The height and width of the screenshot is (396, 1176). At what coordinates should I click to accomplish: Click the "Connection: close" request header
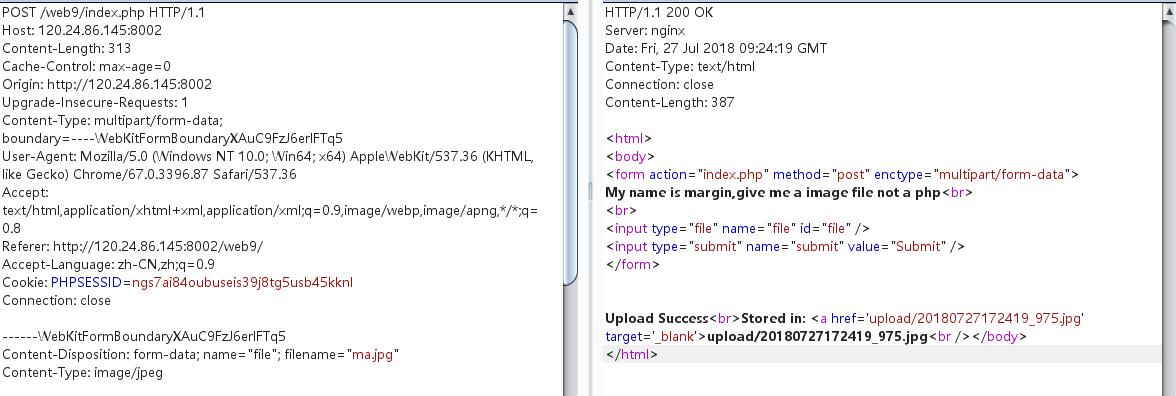coord(56,301)
